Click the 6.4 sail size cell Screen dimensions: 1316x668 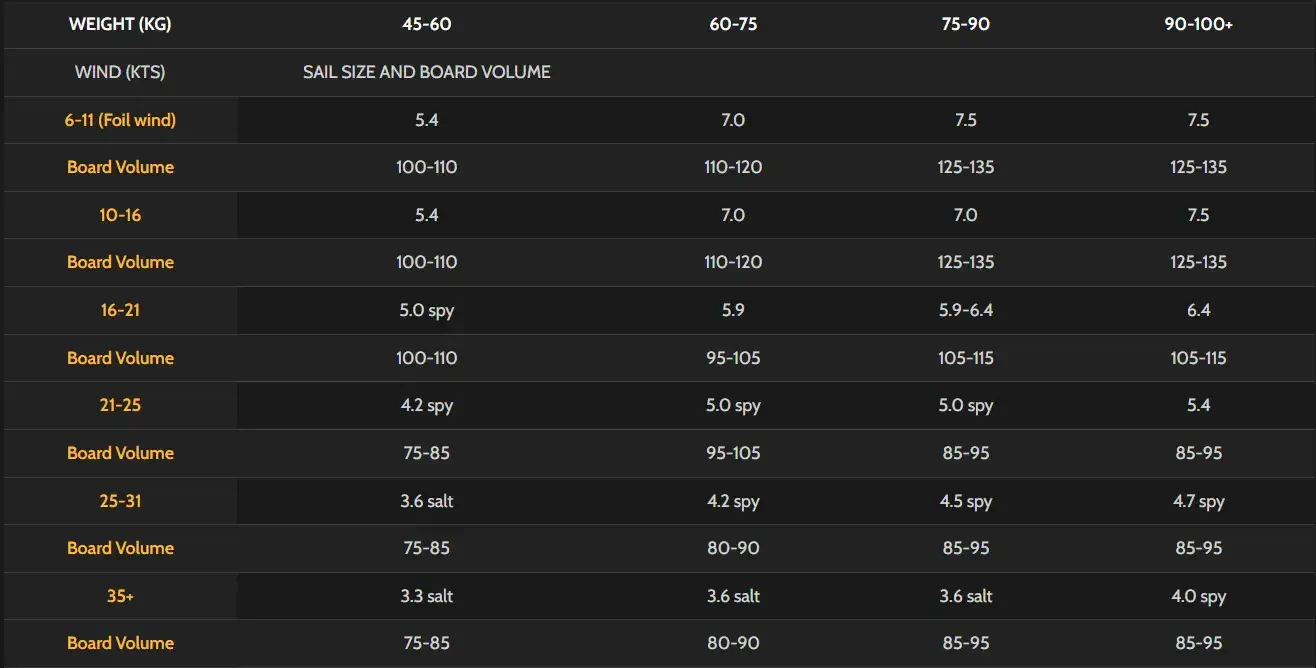[1198, 310]
